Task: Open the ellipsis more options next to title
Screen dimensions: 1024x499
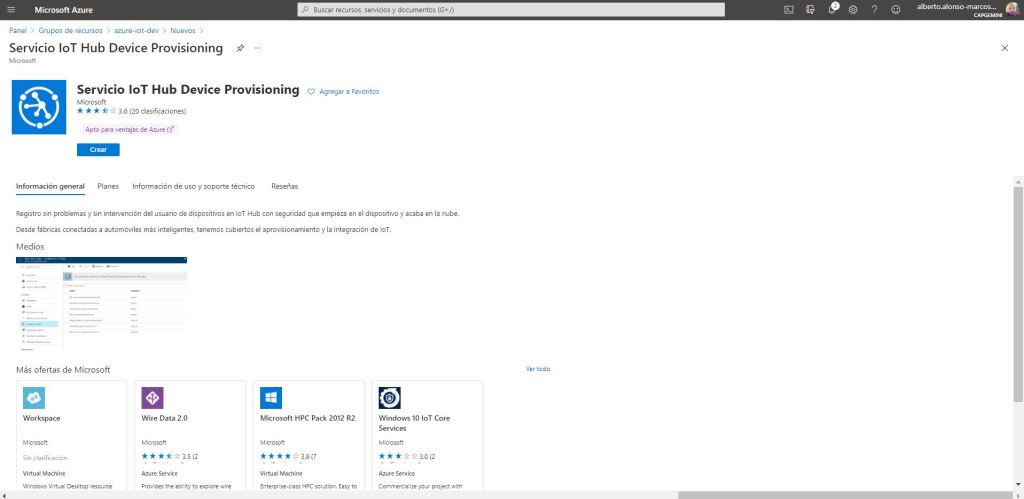Action: [257, 48]
